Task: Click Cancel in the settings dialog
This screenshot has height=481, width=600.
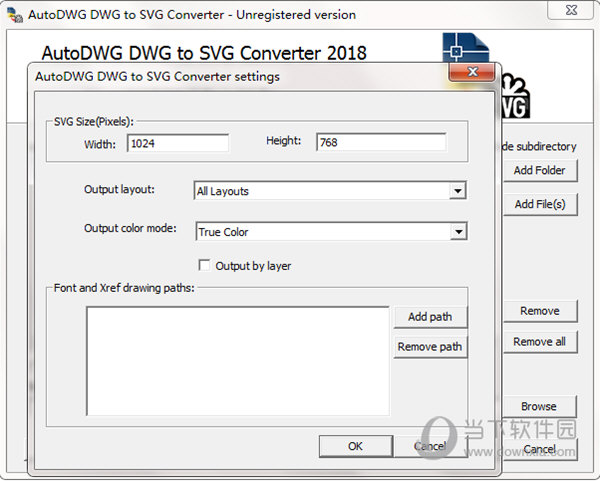Action: (430, 446)
